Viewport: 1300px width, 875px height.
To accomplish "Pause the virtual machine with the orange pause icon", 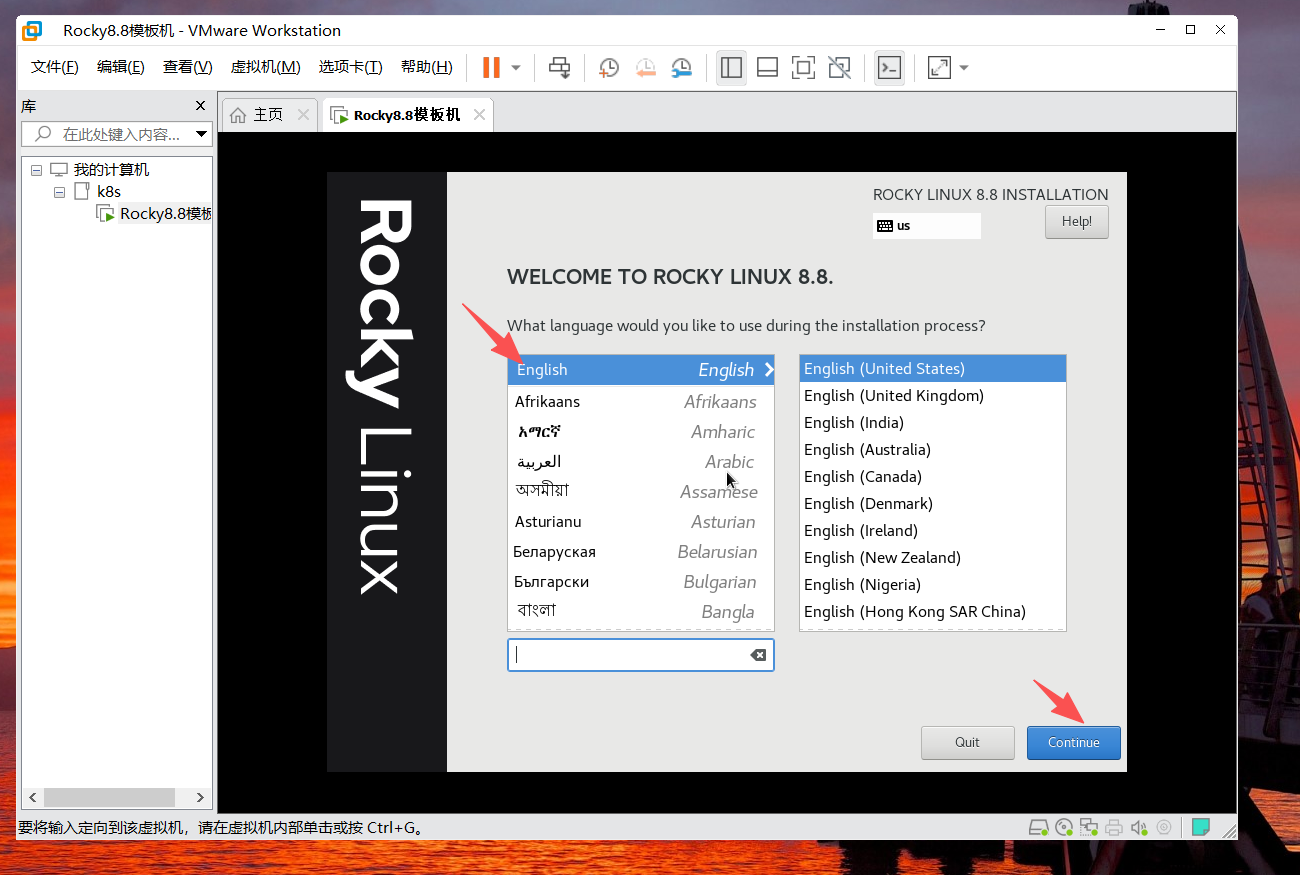I will [x=491, y=67].
